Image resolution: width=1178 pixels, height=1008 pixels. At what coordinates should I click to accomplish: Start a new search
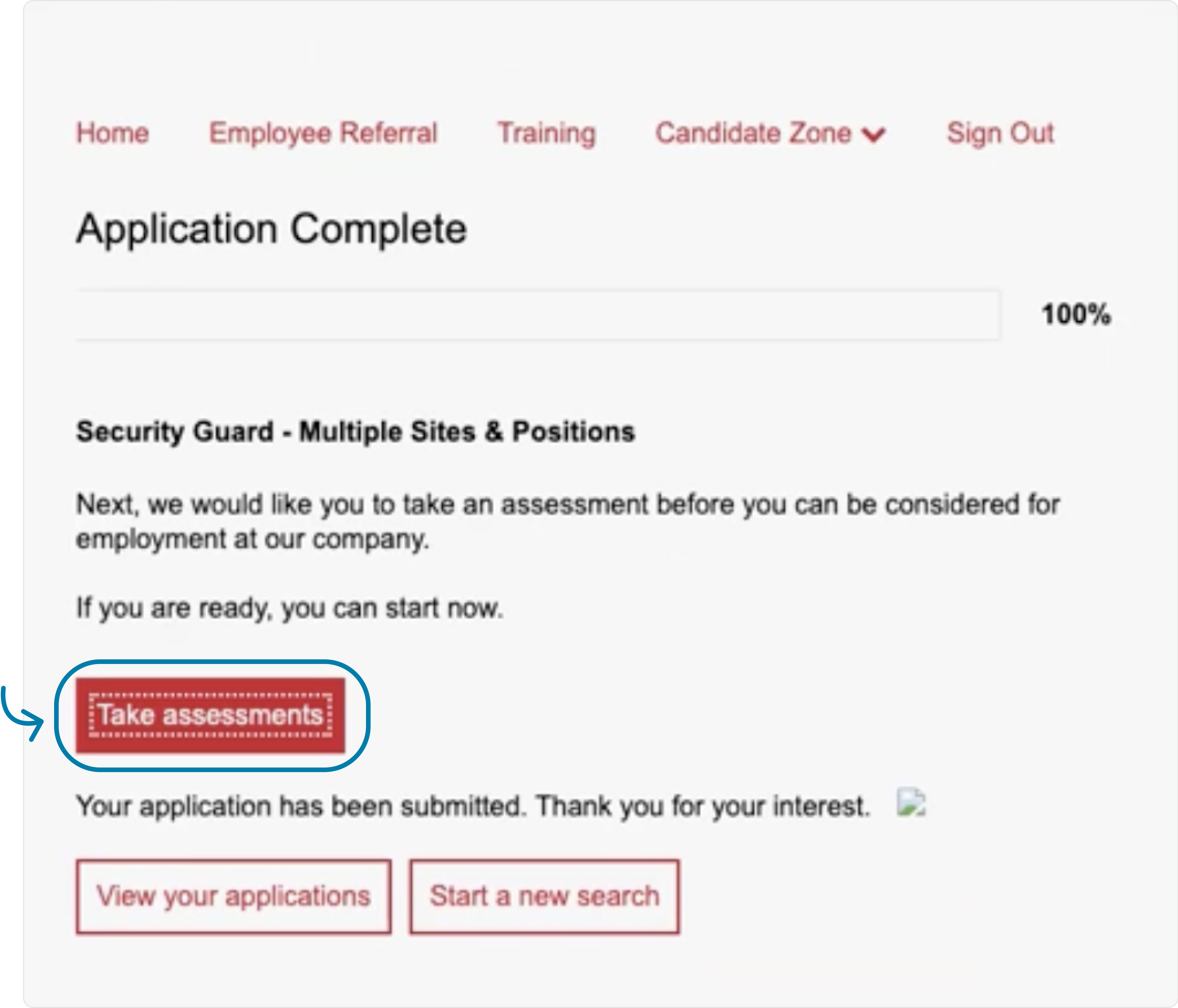point(544,897)
